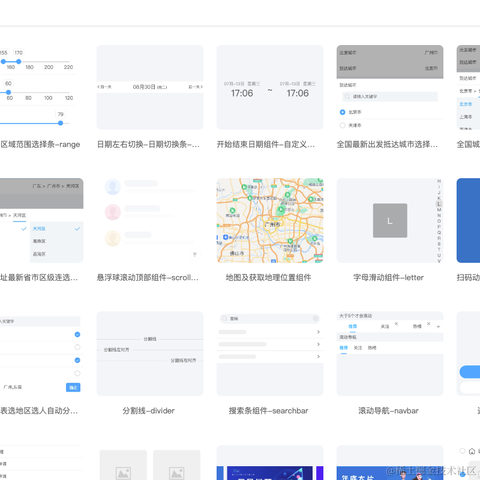Open the 区域范围选择条-range component title
This screenshot has width=480, height=480.
tap(40, 144)
